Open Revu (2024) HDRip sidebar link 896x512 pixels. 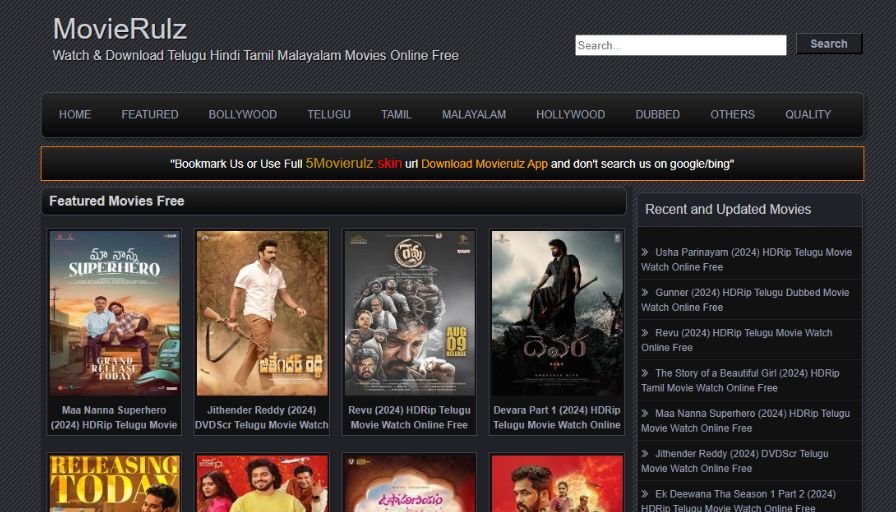737,340
